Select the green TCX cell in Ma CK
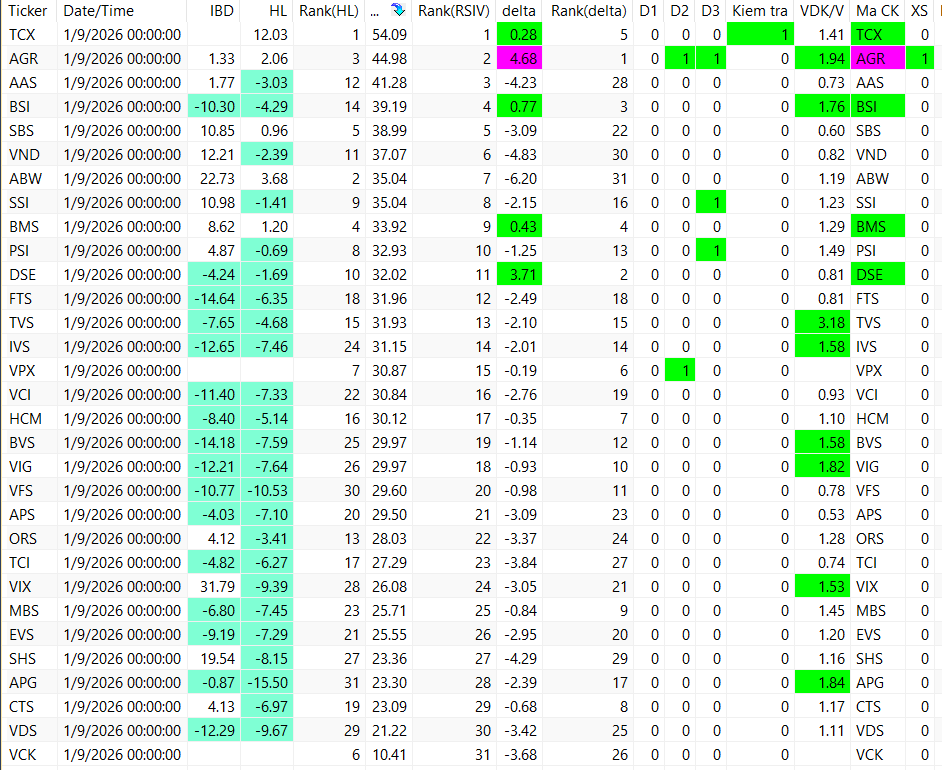Image resolution: width=942 pixels, height=770 pixels. pyautogui.click(x=878, y=35)
